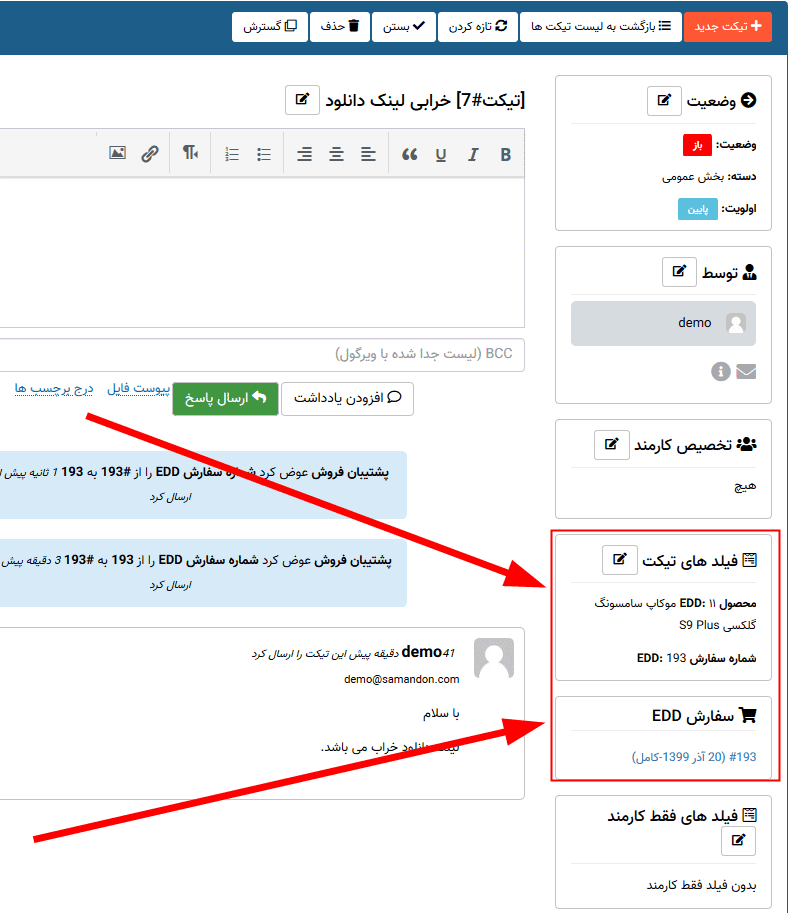The image size is (788, 913).
Task: Click بدون فیلد فقط کارمند text
Action: (701, 885)
